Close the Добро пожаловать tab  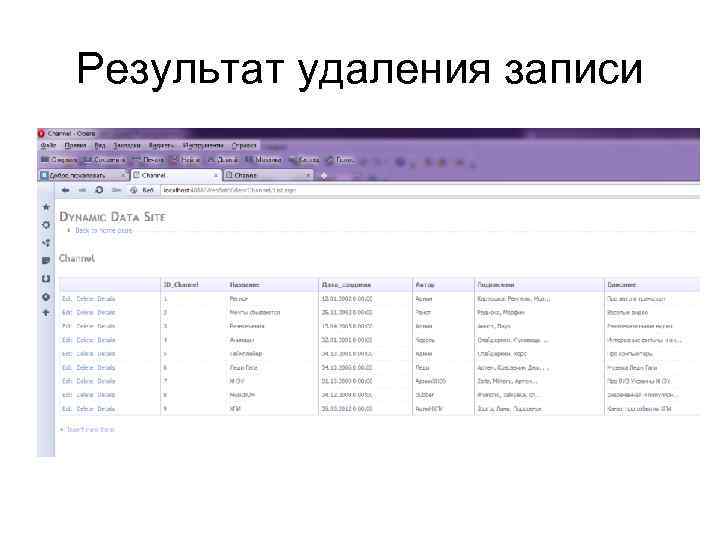[123, 175]
